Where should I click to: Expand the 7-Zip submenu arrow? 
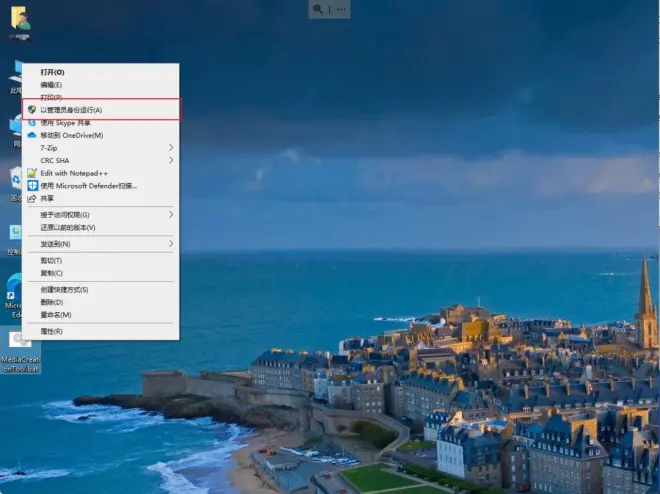[x=171, y=148]
